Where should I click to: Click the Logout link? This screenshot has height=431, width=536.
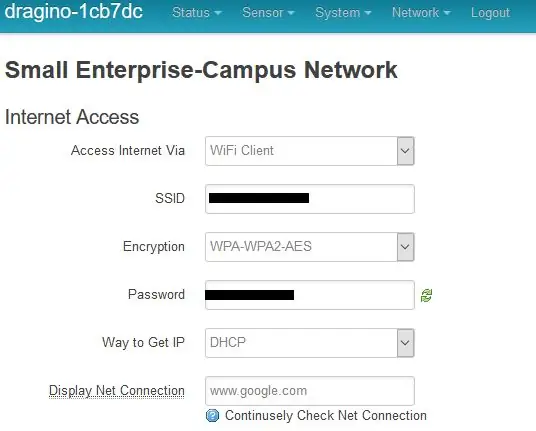(x=490, y=13)
